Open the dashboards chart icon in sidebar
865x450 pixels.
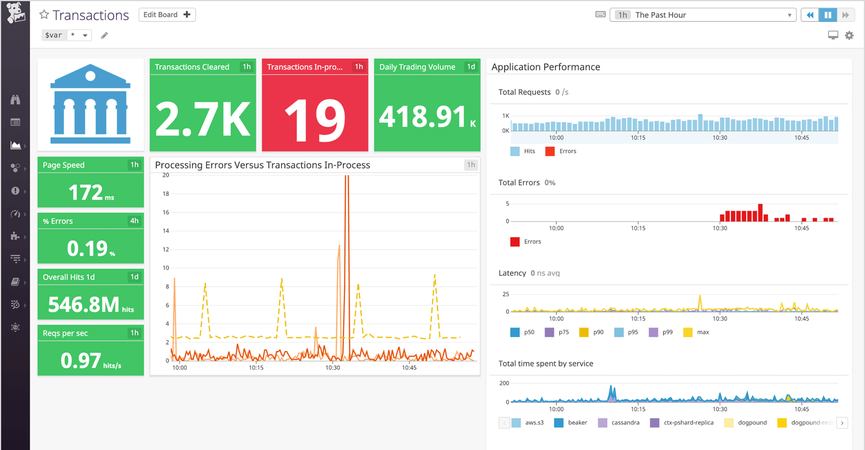click(15, 145)
